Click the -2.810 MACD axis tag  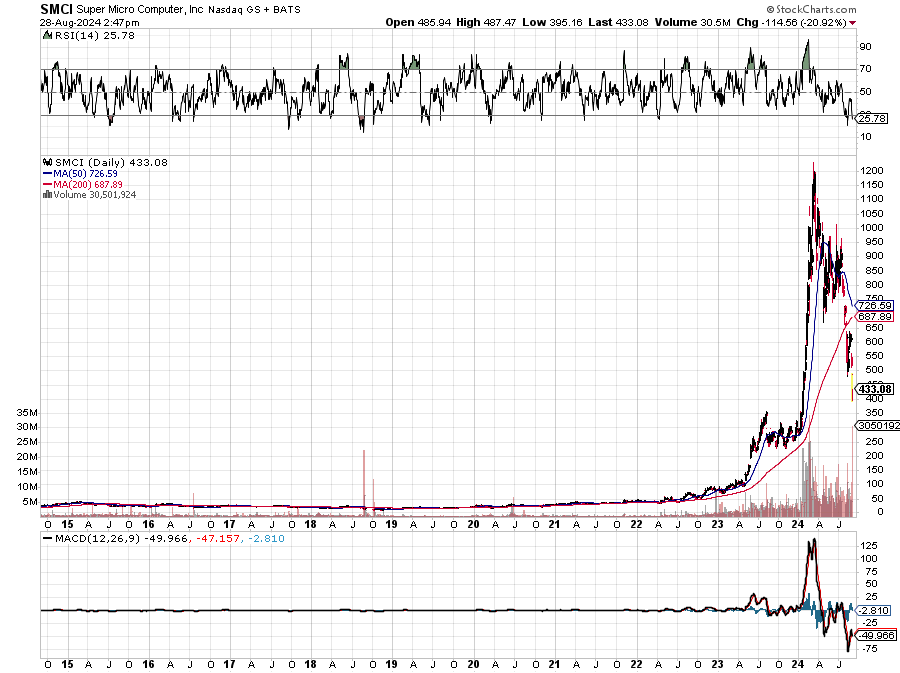click(x=873, y=610)
